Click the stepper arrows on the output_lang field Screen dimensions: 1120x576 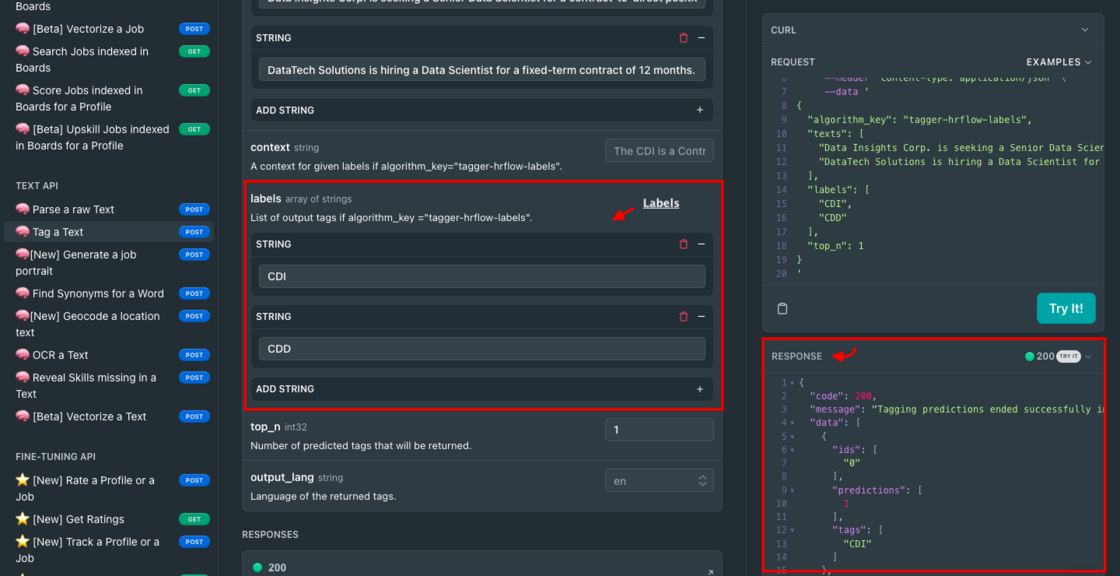tap(705, 480)
